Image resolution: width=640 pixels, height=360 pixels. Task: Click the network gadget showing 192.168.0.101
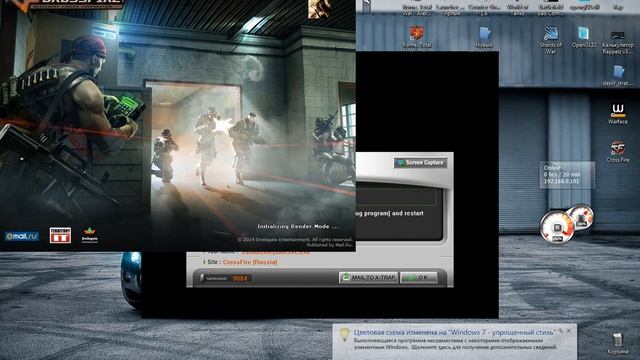(x=567, y=175)
